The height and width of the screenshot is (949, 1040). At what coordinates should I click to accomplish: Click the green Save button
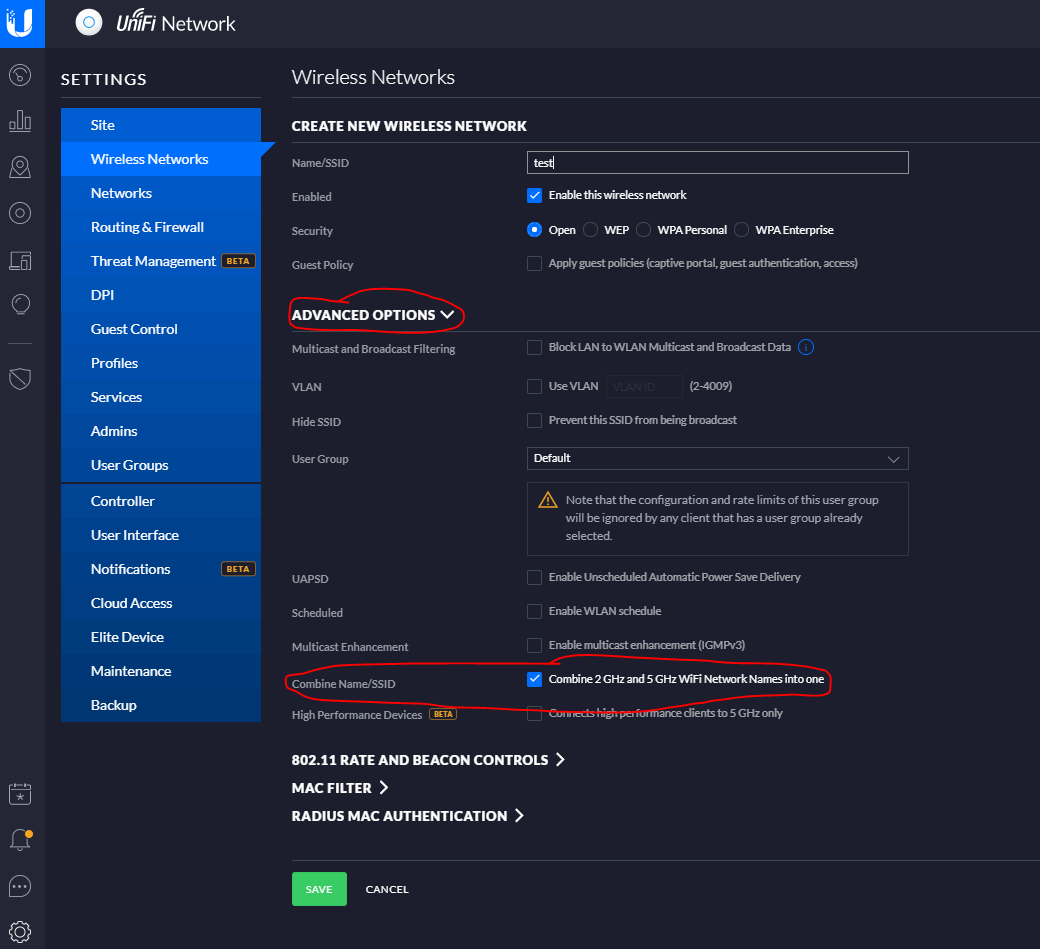point(319,889)
